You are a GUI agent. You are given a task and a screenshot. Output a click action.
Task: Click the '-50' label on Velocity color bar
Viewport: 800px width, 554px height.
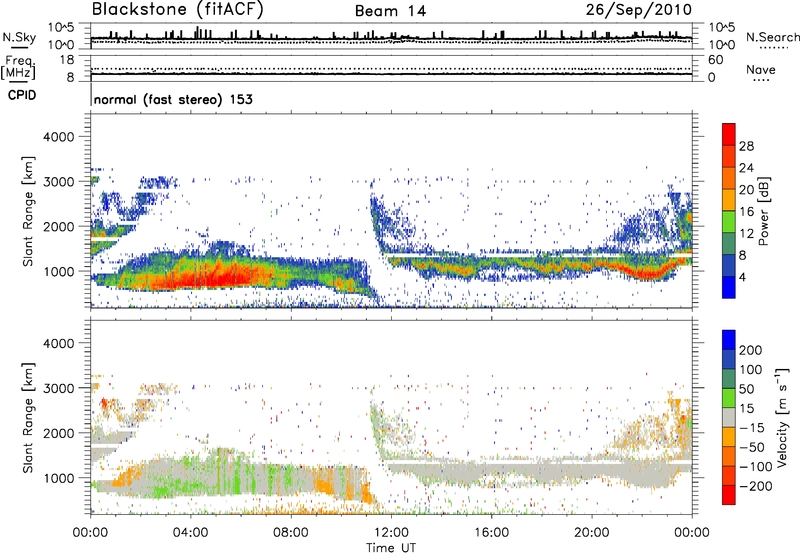751,448
